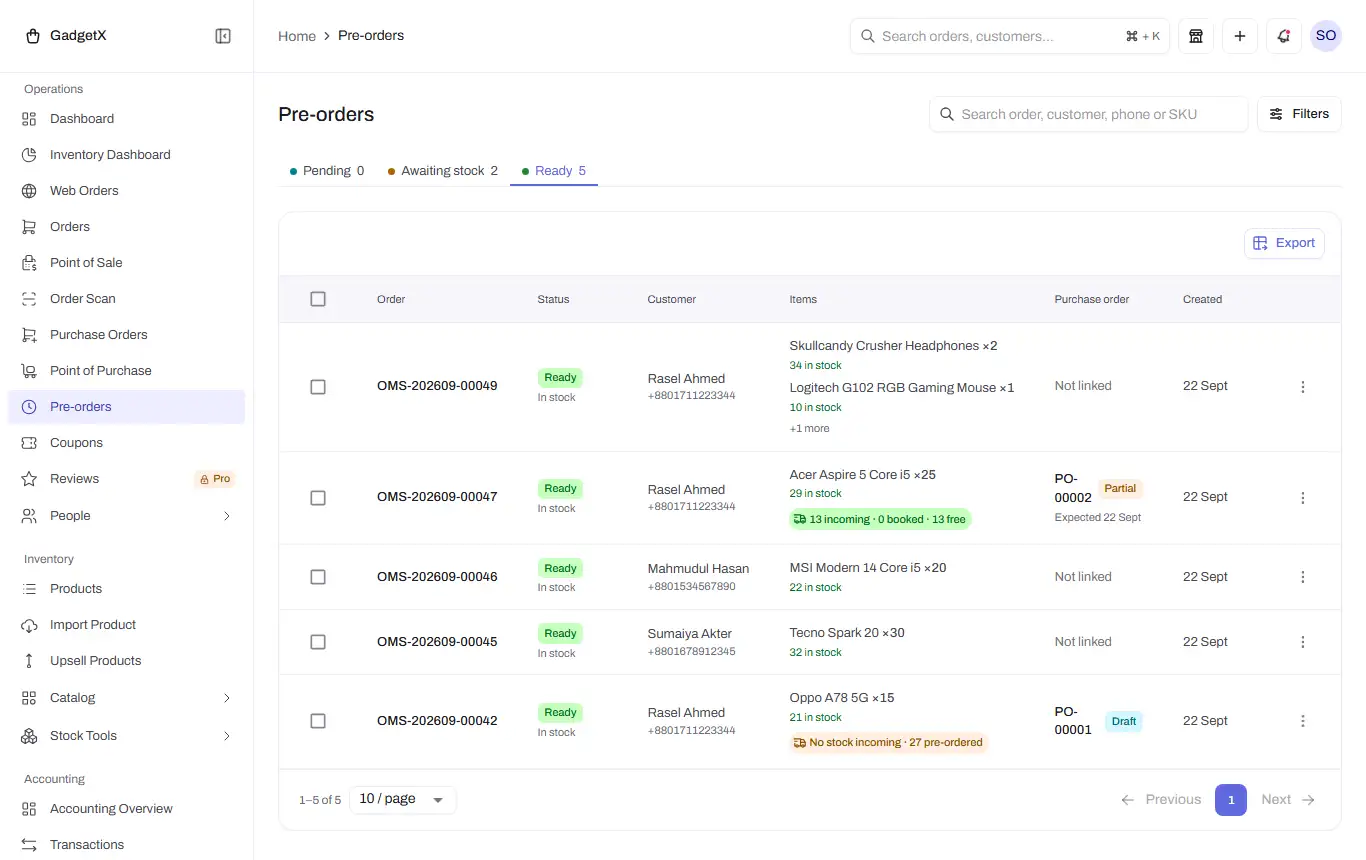1366x860 pixels.
Task: Select order OMS-202609-00049 checkbox
Action: pos(318,387)
